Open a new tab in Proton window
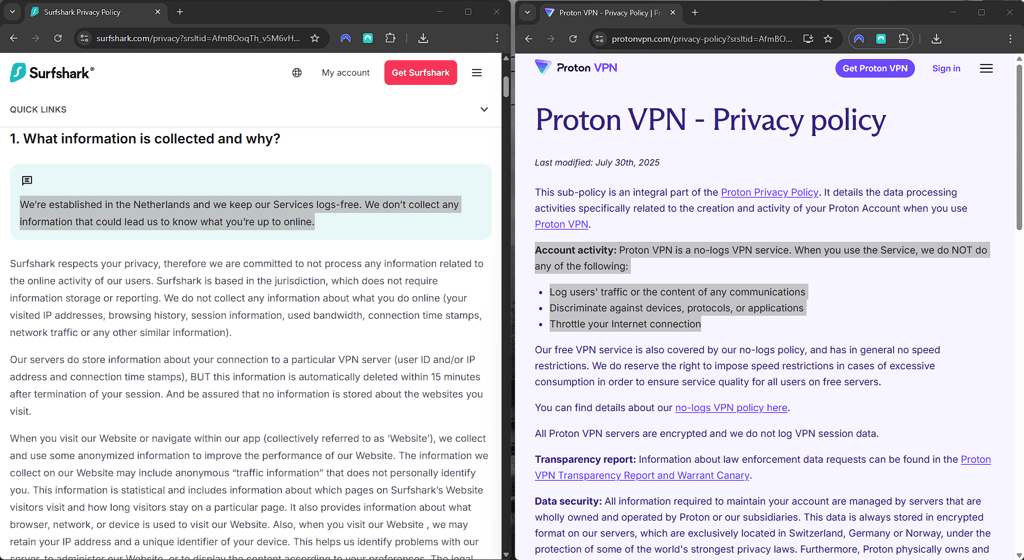This screenshot has height=560, width=1024. (x=695, y=12)
